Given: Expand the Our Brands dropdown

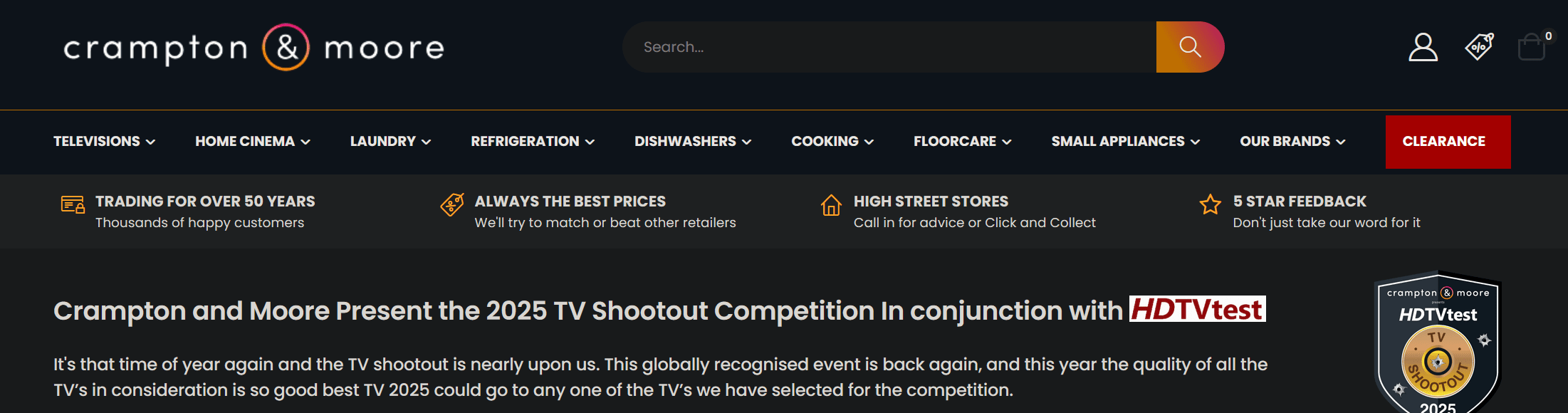Looking at the screenshot, I should pos(1292,142).
